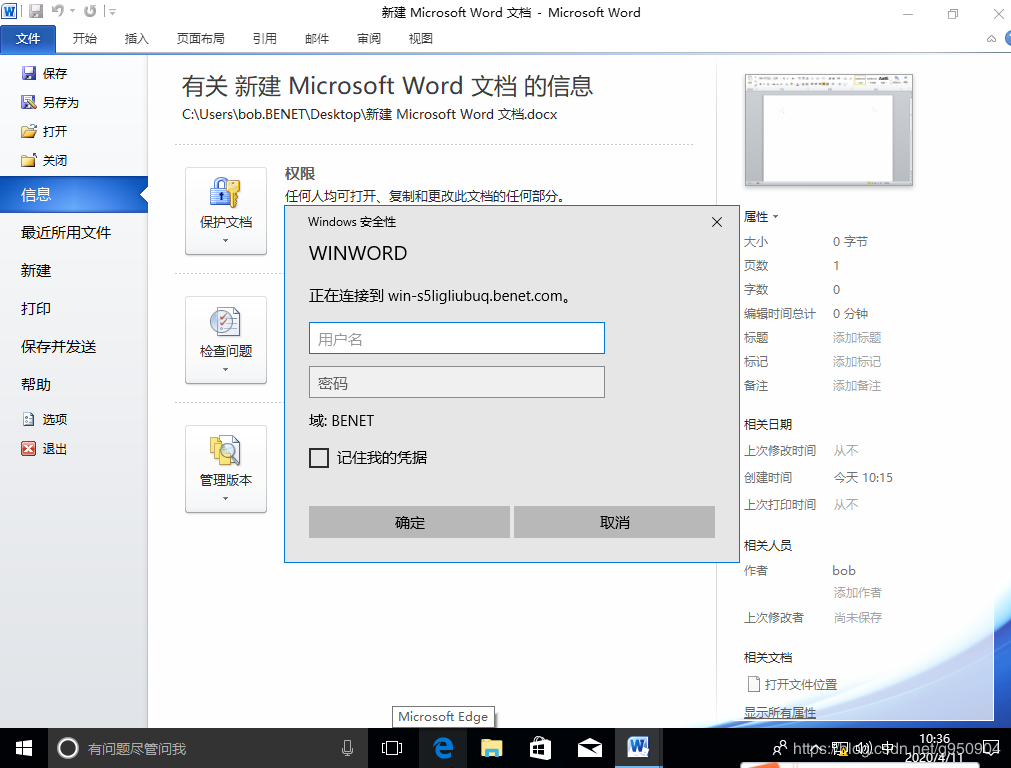Screen dimensions: 1011x768
Task: Expand the 属性 dropdown
Action: 761,217
